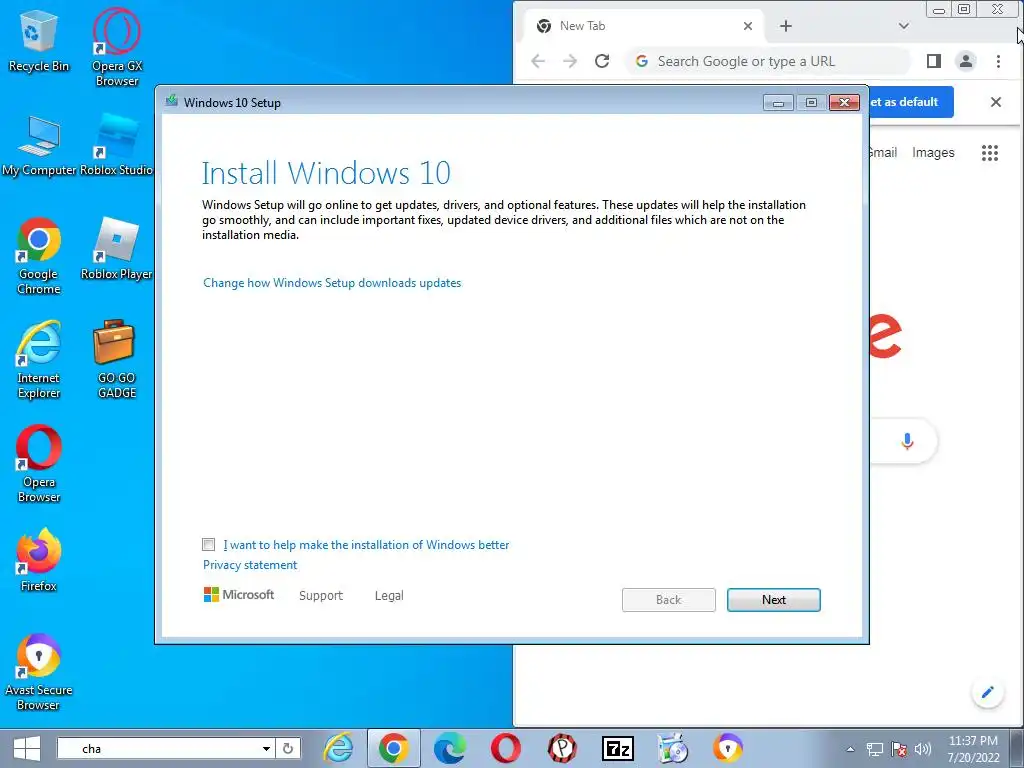Open the Windows Start button
The width and height of the screenshot is (1024, 768).
click(x=26, y=748)
